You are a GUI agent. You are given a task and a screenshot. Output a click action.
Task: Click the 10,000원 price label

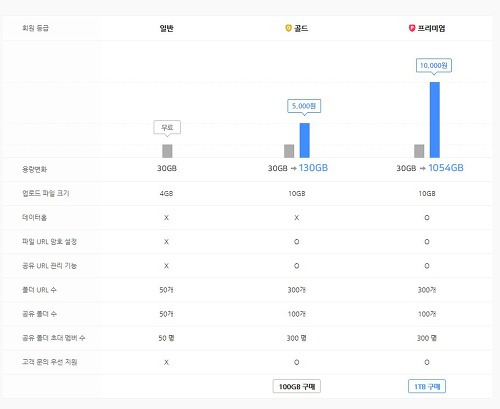434,65
